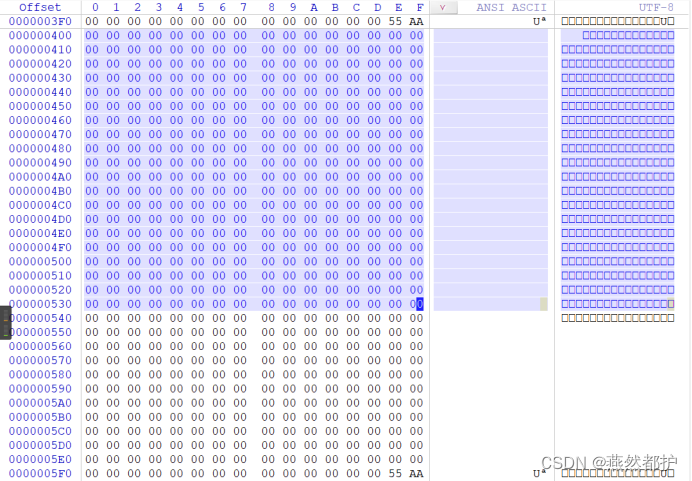Click offset 000000550

pyautogui.click(x=40, y=332)
